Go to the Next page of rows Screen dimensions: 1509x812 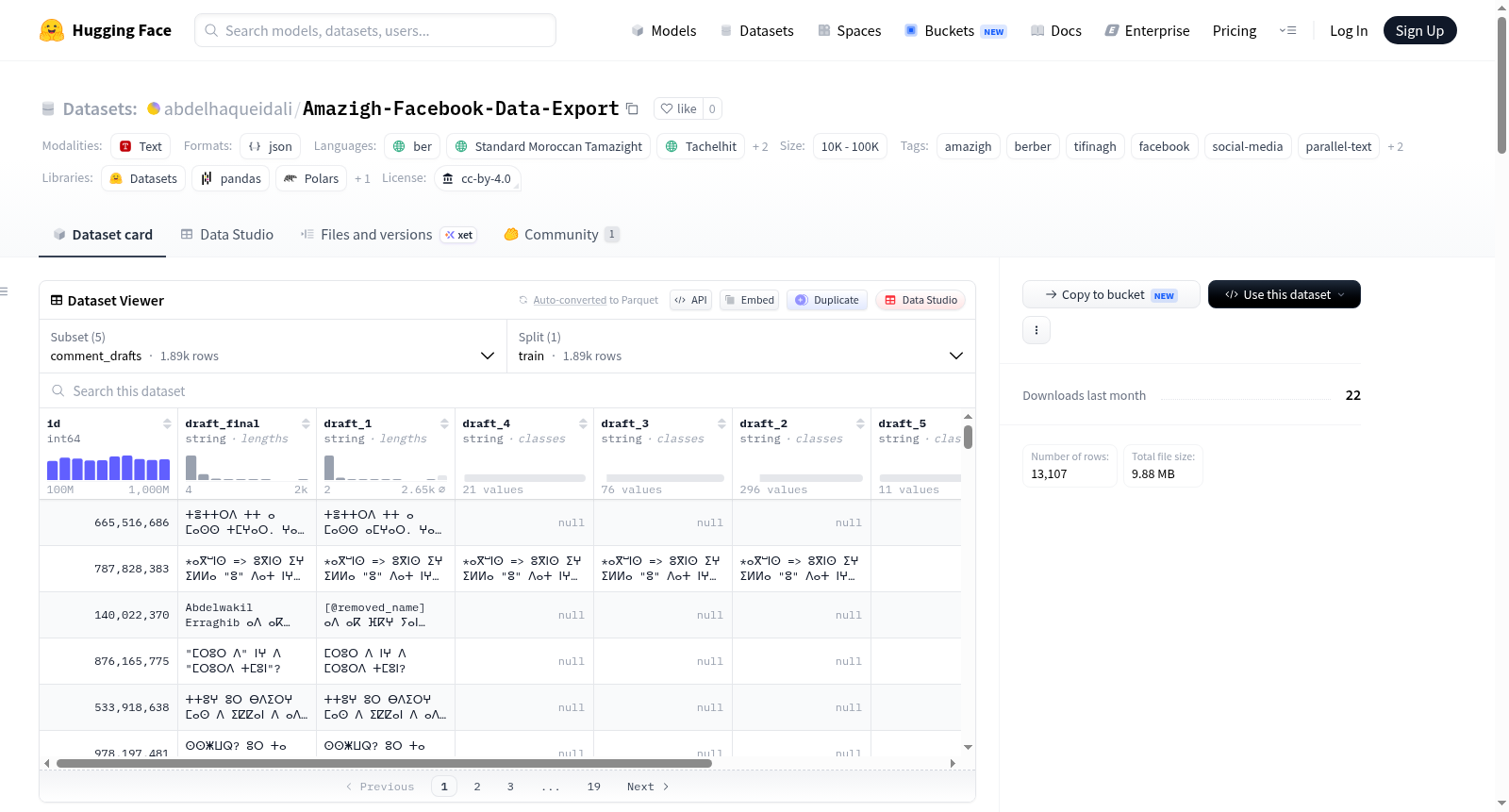pos(648,787)
